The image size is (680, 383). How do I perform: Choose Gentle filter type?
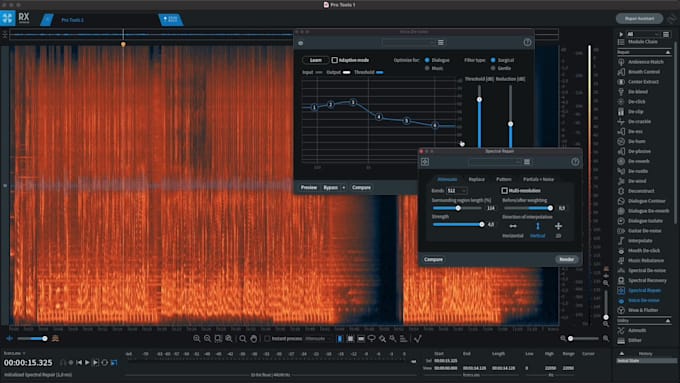pyautogui.click(x=493, y=69)
